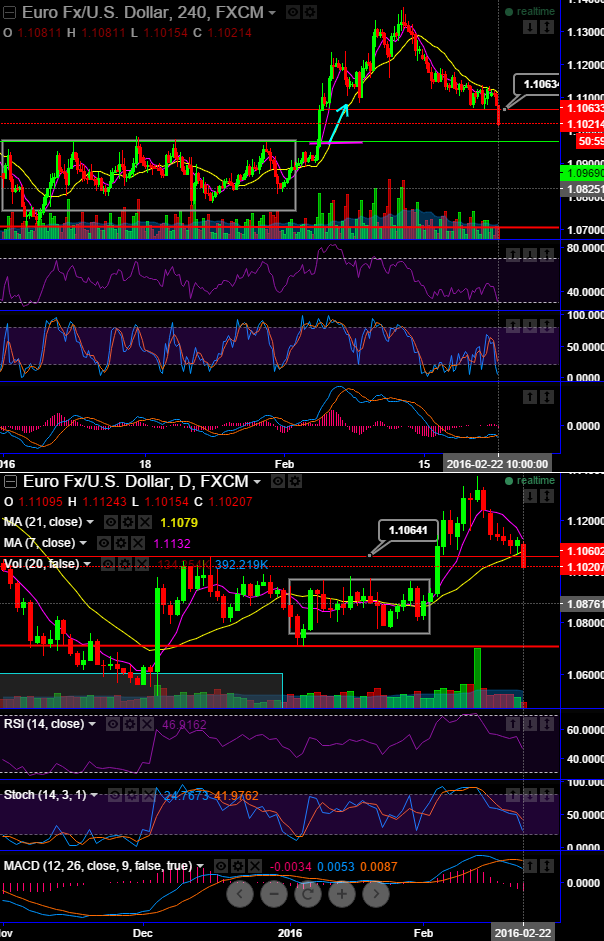The width and height of the screenshot is (604, 941).
Task: Hide the RSI (14, close) plot
Action: pyautogui.click(x=113, y=724)
